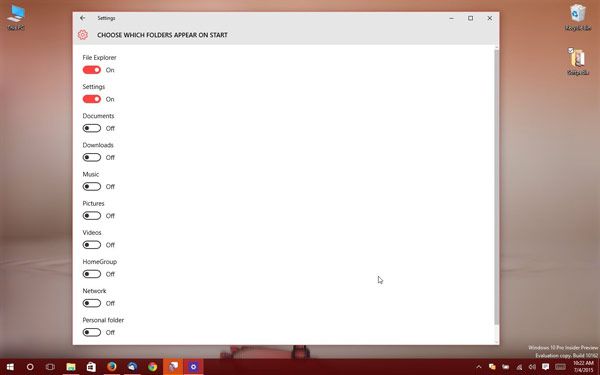Viewport: 600px width, 375px height.
Task: Go back using the Settings back arrow
Action: point(83,18)
